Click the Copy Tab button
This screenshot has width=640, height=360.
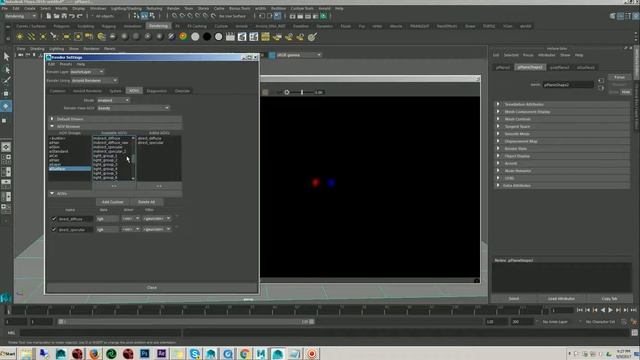(x=609, y=299)
